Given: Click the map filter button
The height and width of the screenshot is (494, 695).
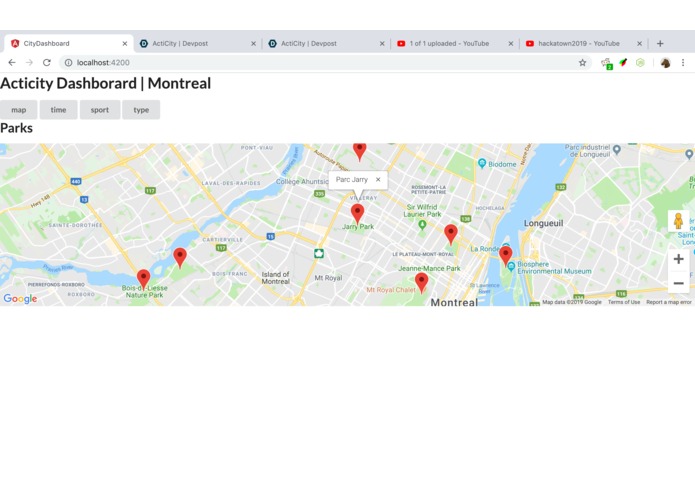Looking at the screenshot, I should tap(19, 110).
